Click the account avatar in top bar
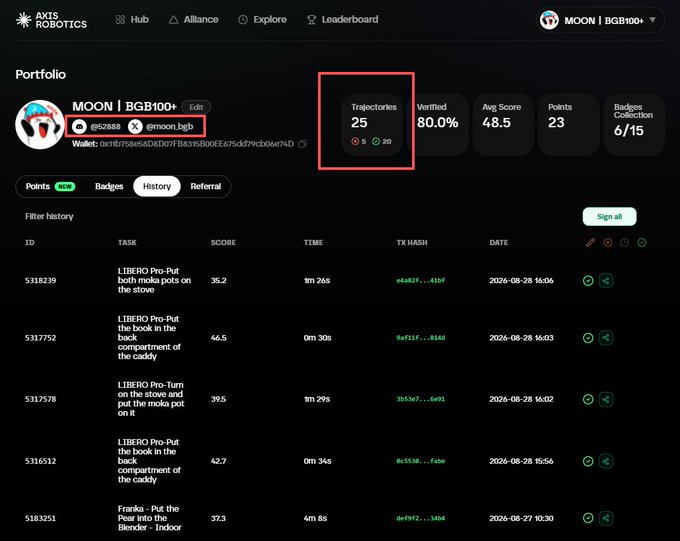Image resolution: width=680 pixels, height=541 pixels. [549, 20]
